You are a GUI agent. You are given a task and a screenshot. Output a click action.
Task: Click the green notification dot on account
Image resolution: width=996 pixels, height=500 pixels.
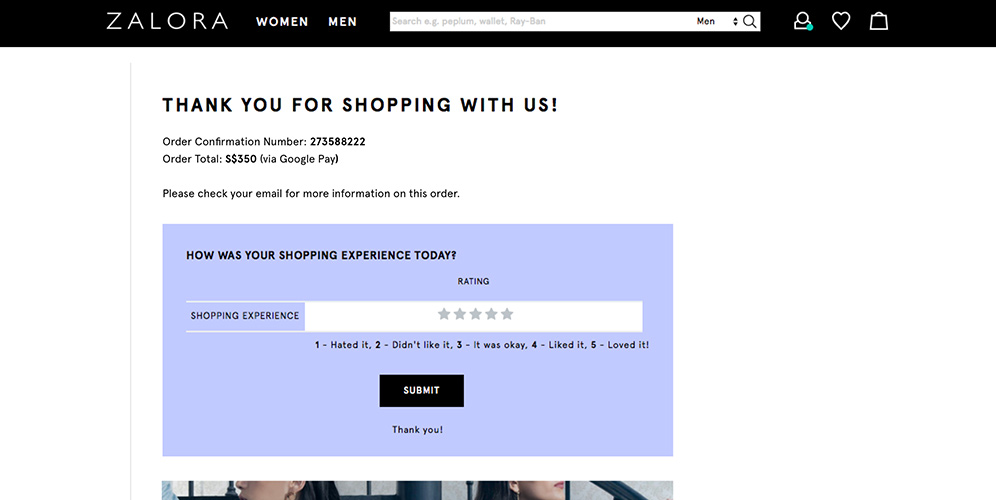tap(810, 27)
